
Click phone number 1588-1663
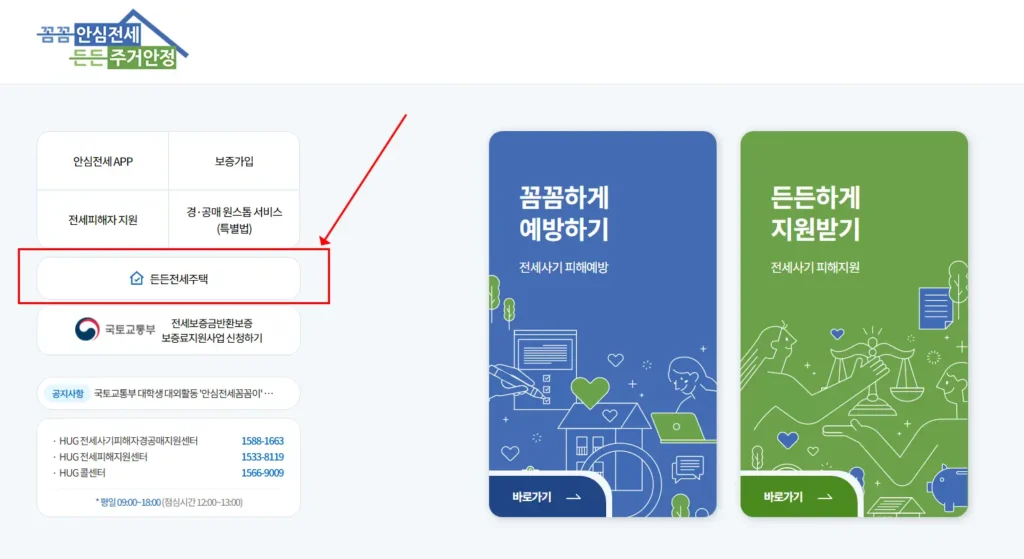[263, 441]
